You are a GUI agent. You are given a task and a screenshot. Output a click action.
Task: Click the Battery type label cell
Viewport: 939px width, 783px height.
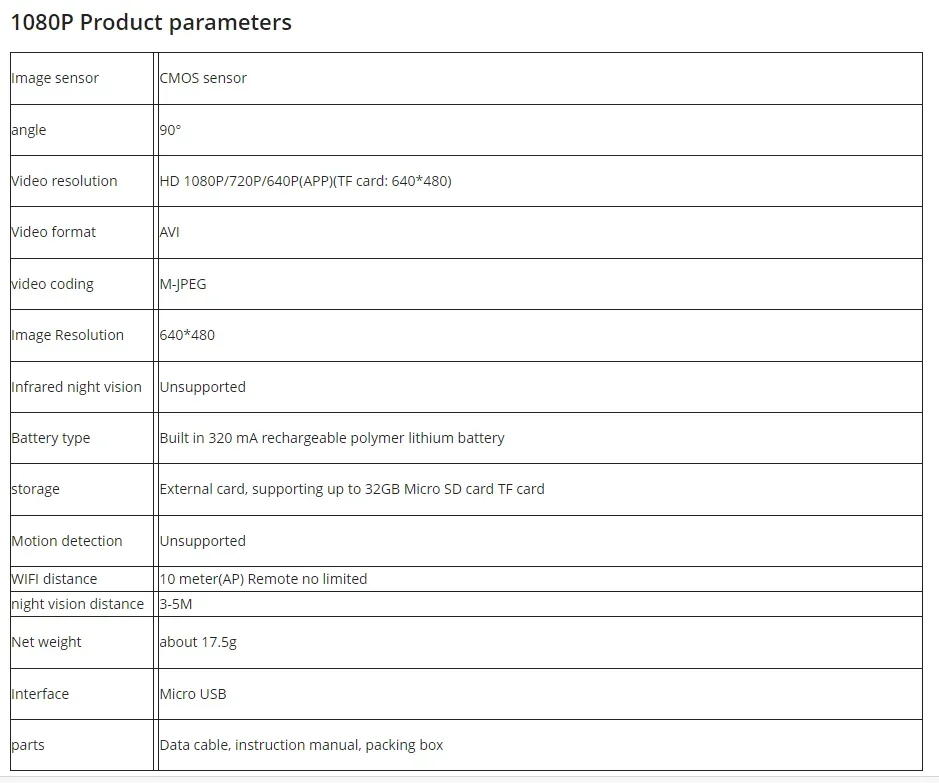82,438
